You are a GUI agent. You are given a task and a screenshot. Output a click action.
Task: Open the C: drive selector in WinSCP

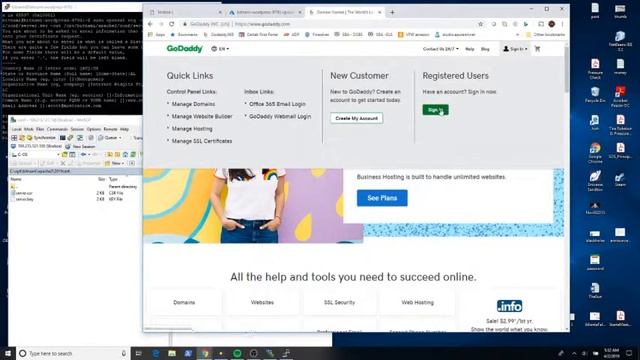tap(36, 154)
